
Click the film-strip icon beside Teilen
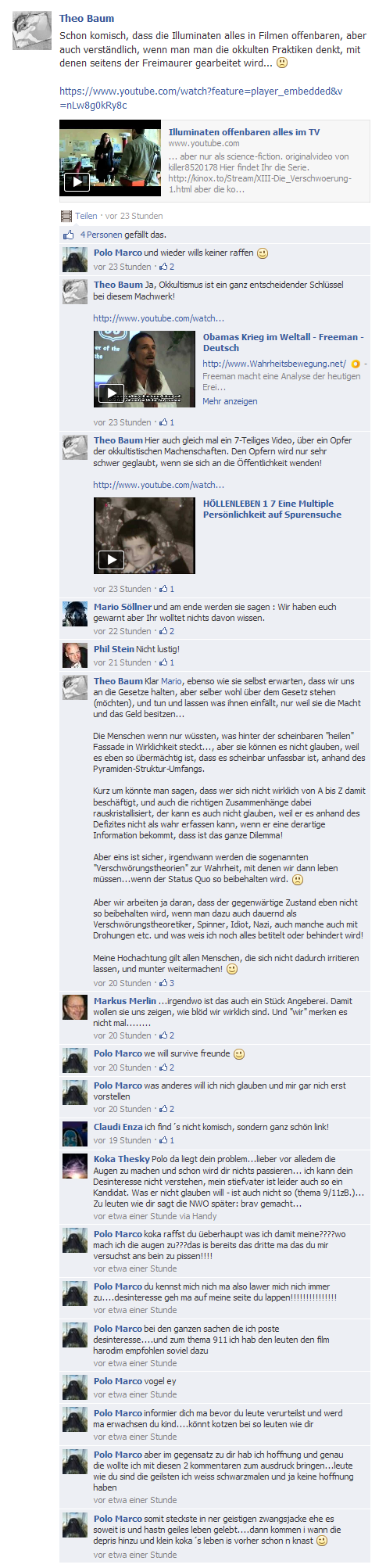(x=66, y=216)
